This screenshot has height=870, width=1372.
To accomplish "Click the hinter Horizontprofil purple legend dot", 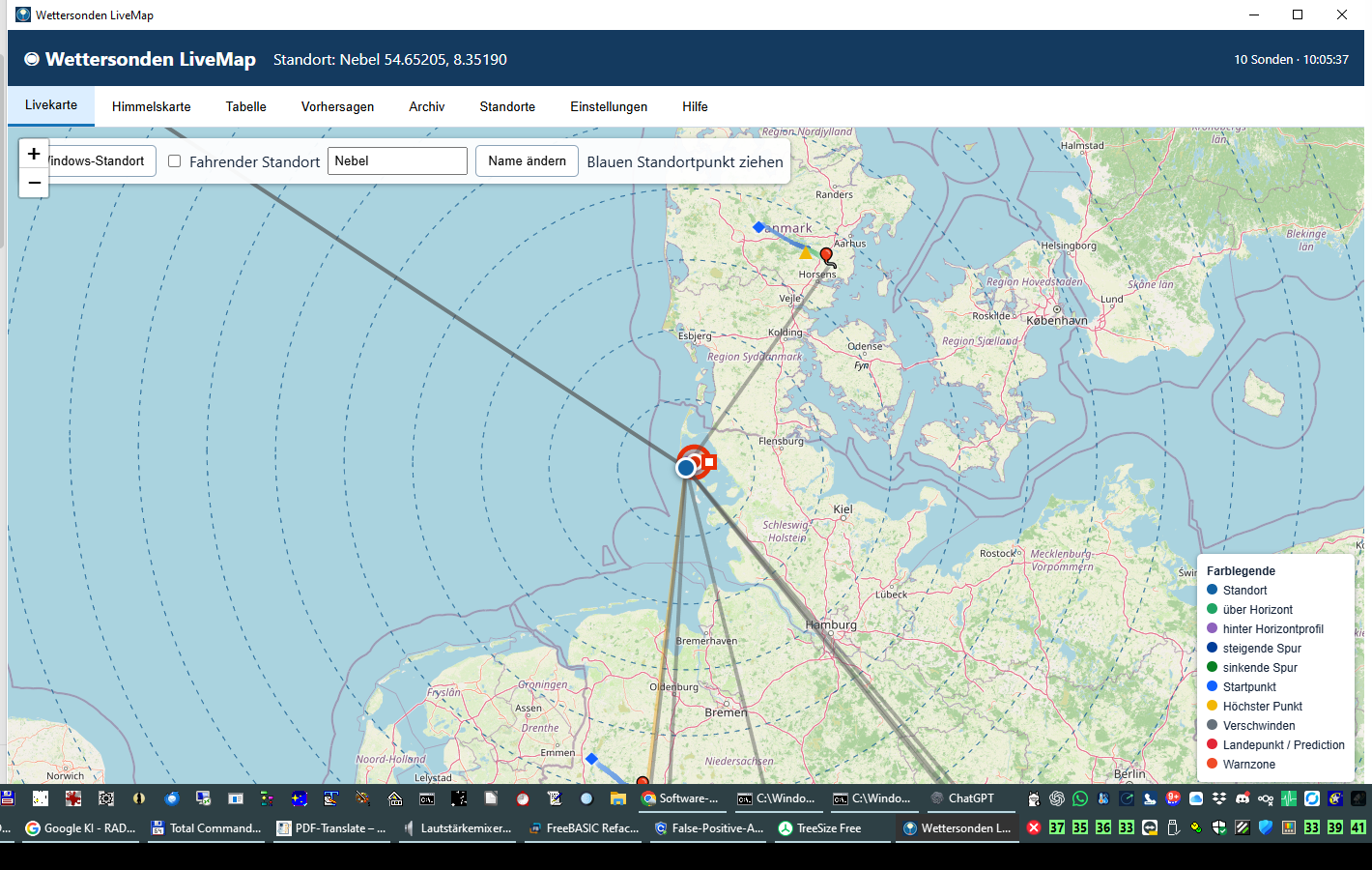I will point(1212,628).
